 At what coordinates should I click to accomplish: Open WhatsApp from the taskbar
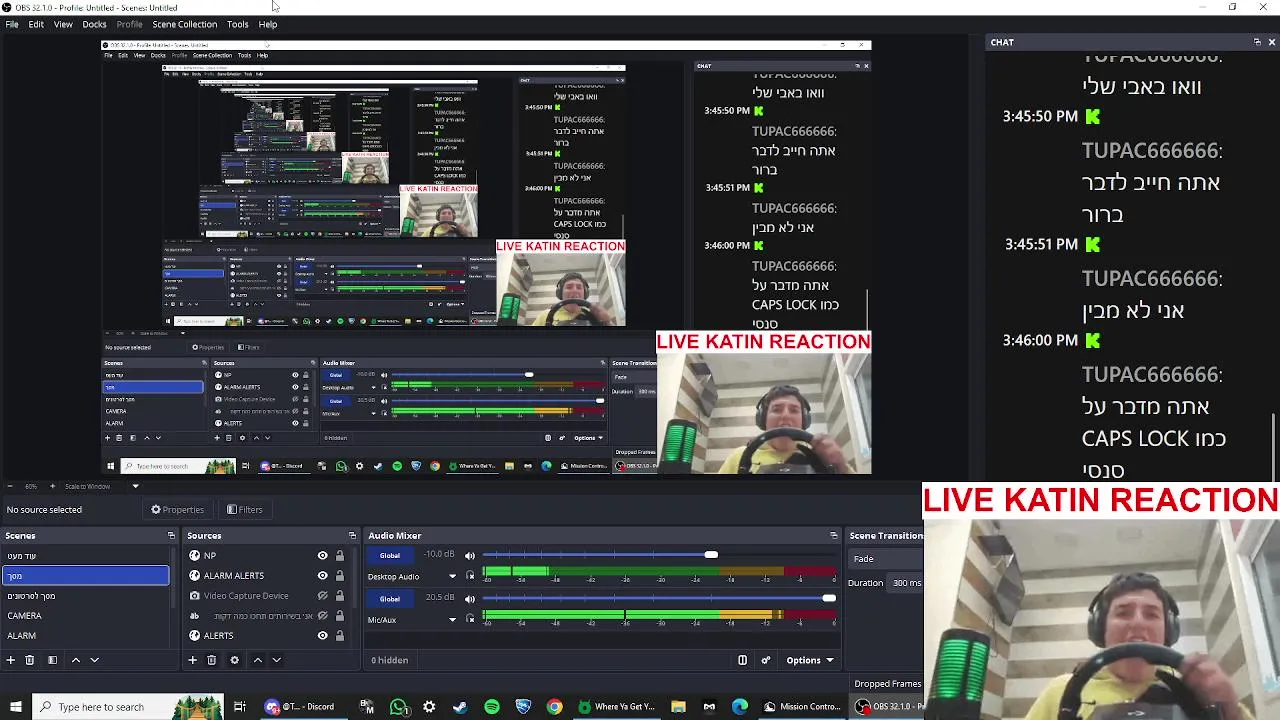(399, 707)
